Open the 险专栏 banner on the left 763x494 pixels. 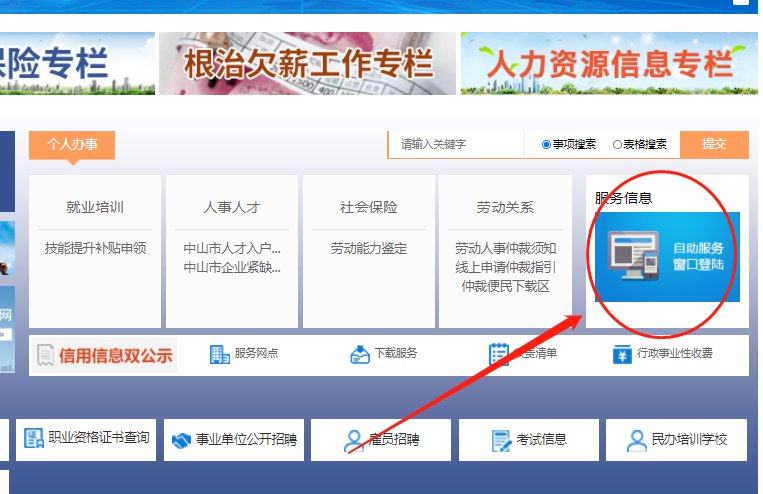point(77,63)
